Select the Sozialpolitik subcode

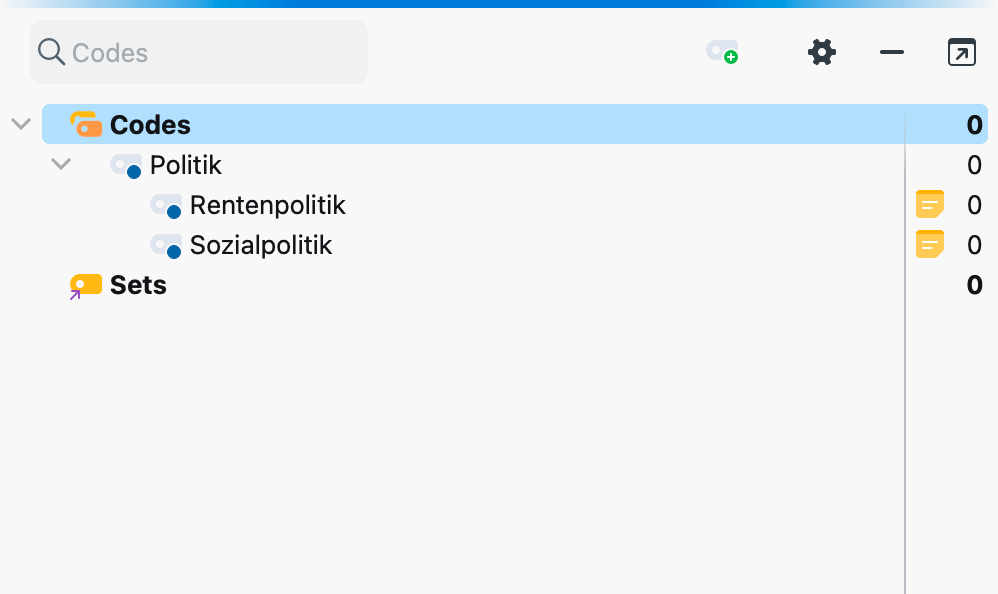pyautogui.click(x=261, y=245)
